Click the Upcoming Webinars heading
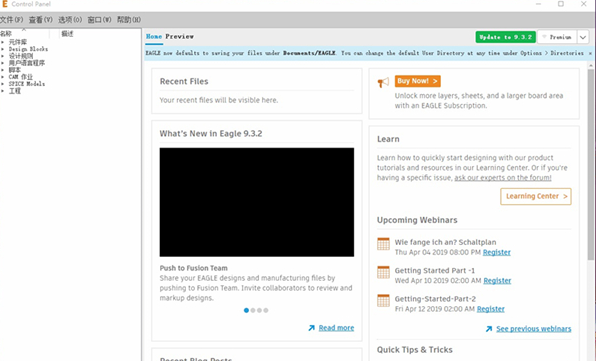Viewport: 596px width, 361px height. click(x=417, y=220)
